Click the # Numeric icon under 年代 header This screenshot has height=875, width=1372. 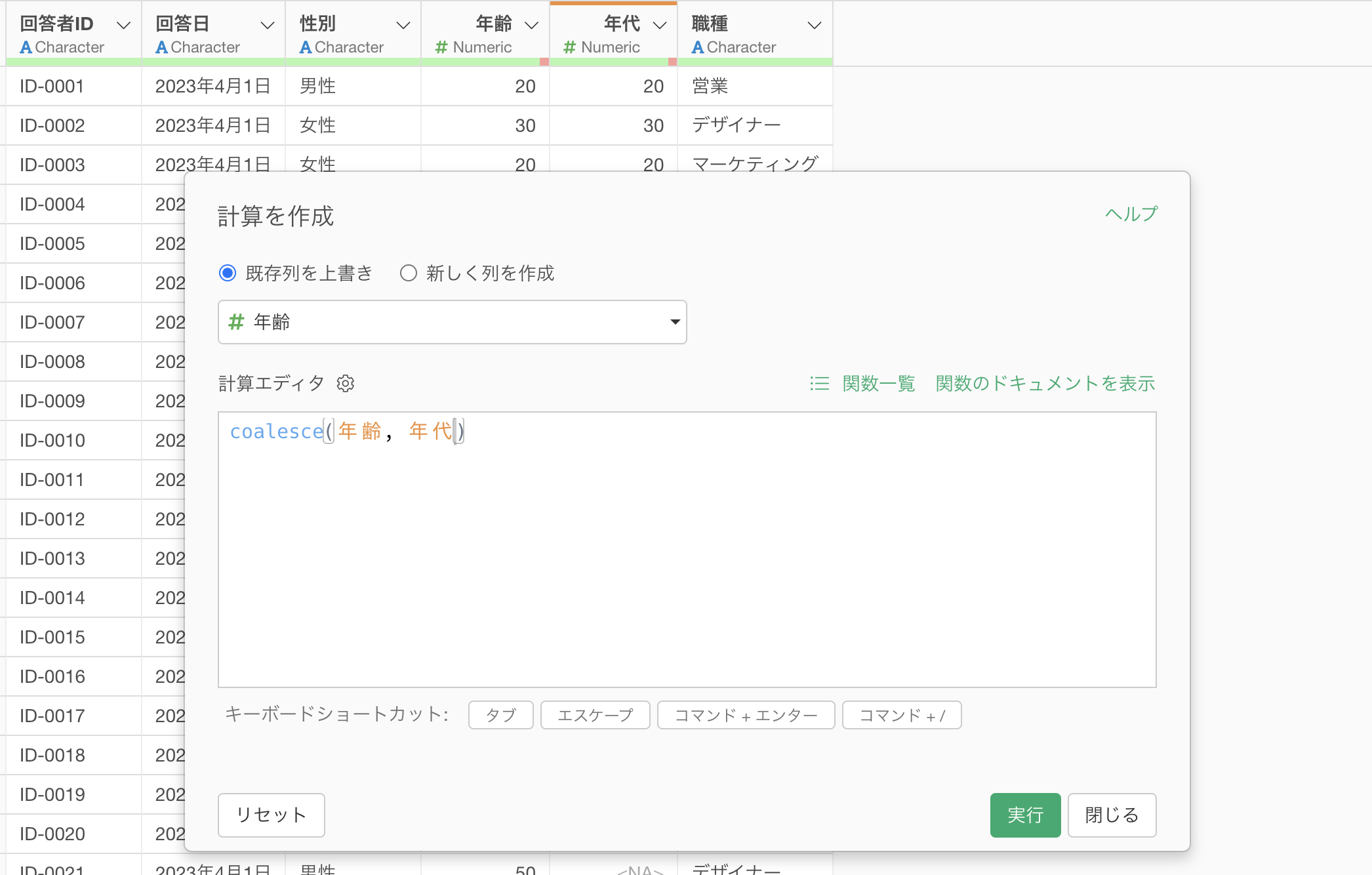[568, 47]
